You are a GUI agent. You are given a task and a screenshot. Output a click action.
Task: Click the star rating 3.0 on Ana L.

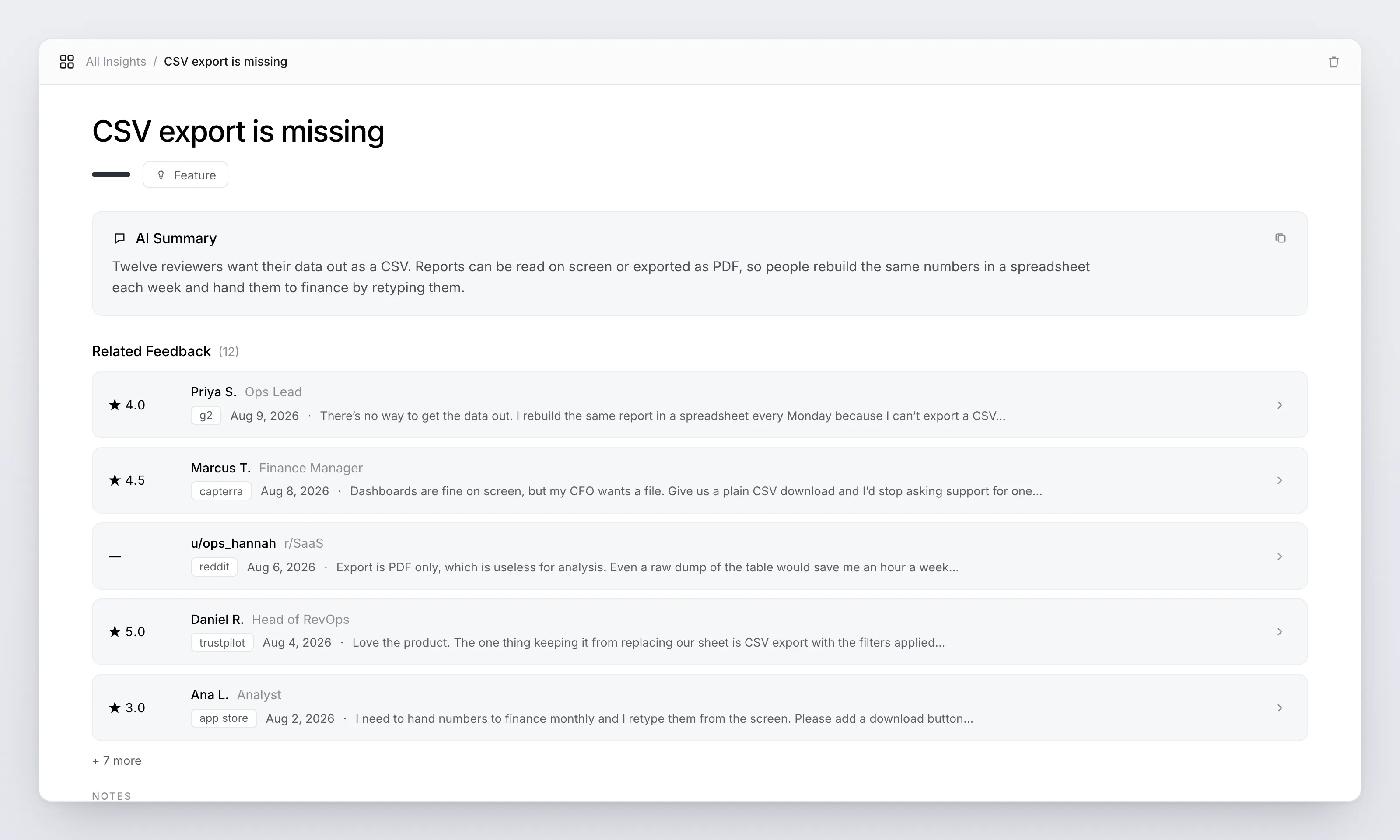click(127, 707)
